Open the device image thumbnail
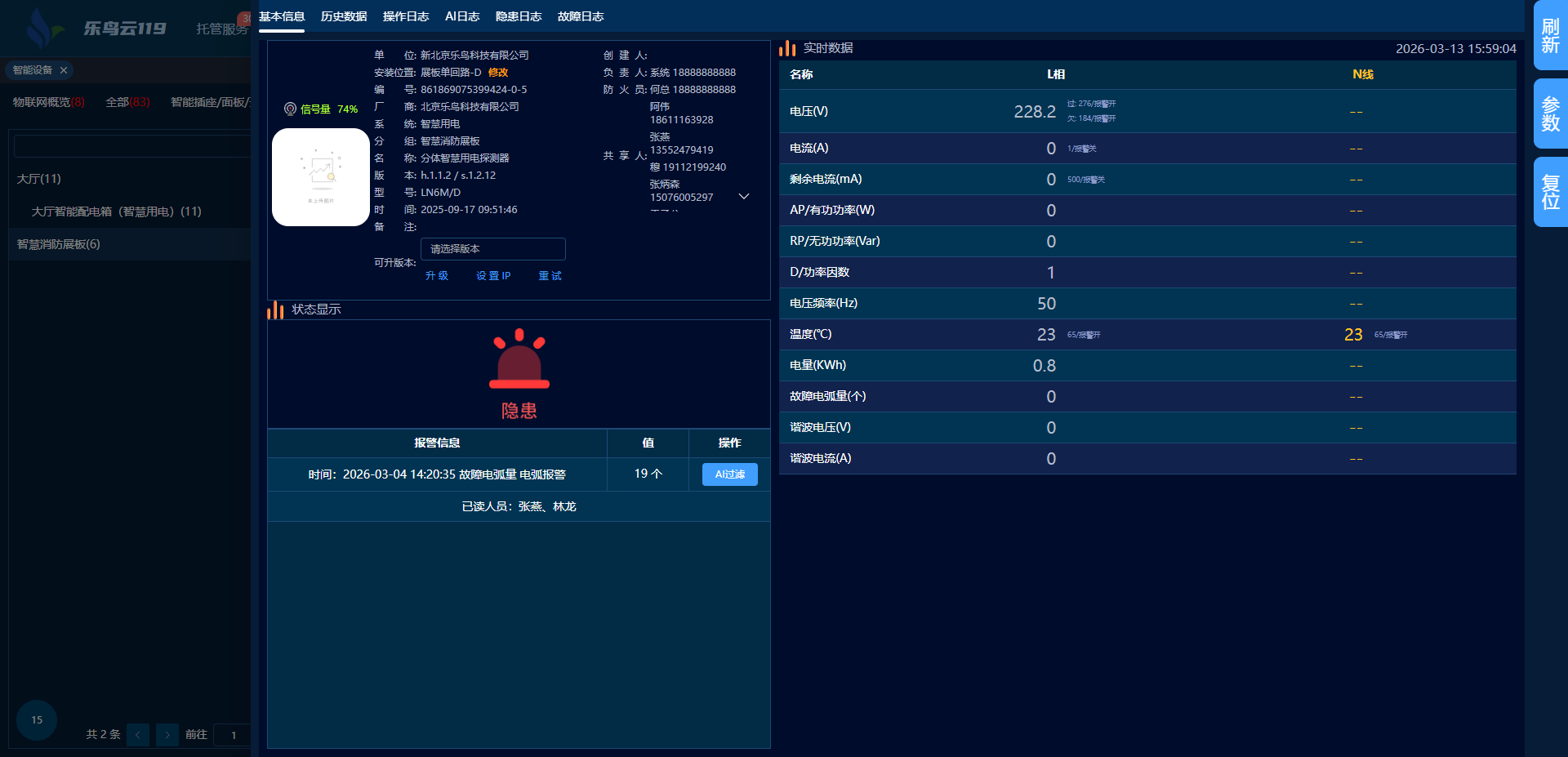Screen dimensions: 1568x757 coord(320,176)
